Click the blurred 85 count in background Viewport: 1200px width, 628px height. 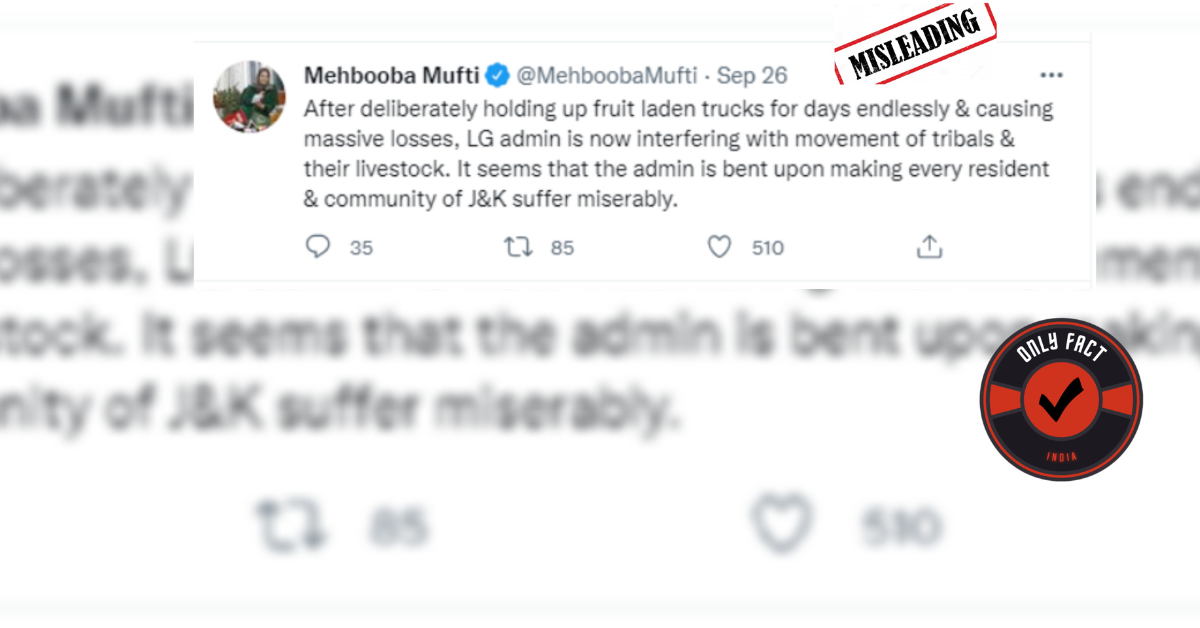(397, 526)
